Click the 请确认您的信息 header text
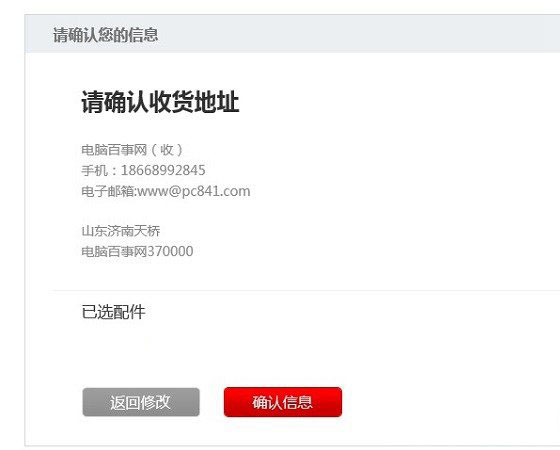Viewport: 560px width, 450px height. pyautogui.click(x=105, y=35)
